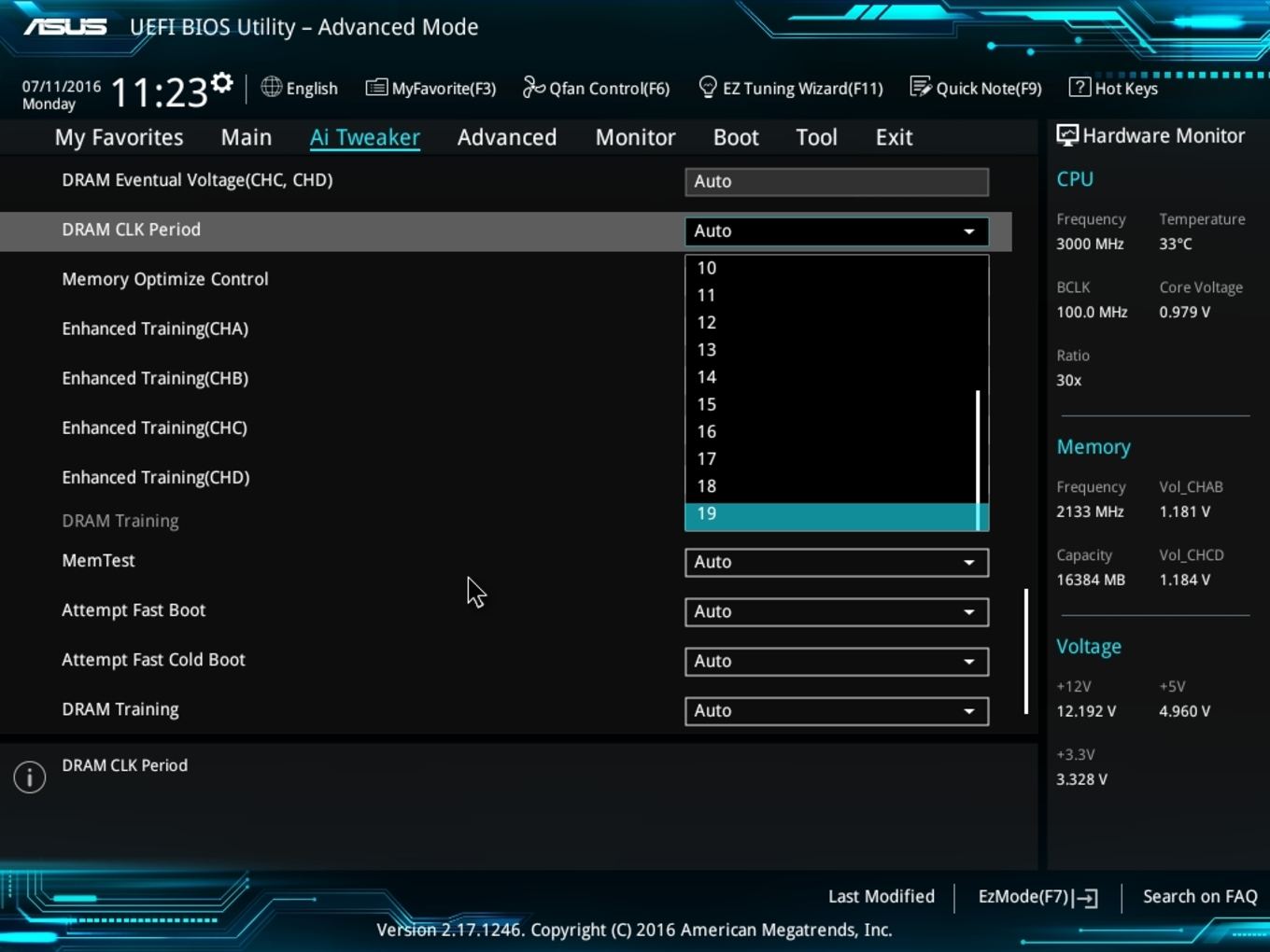
Task: Click Last Modified
Action: click(882, 896)
